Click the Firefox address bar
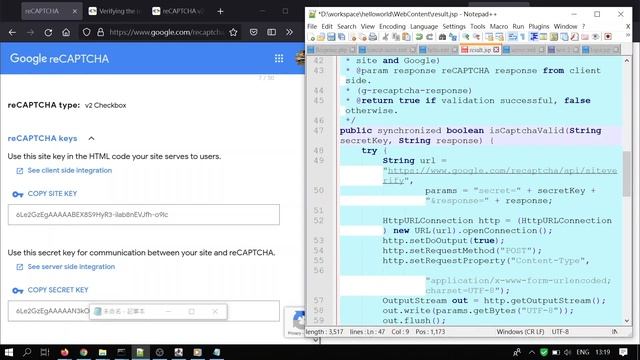Image resolution: width=640 pixels, height=360 pixels. click(x=166, y=32)
